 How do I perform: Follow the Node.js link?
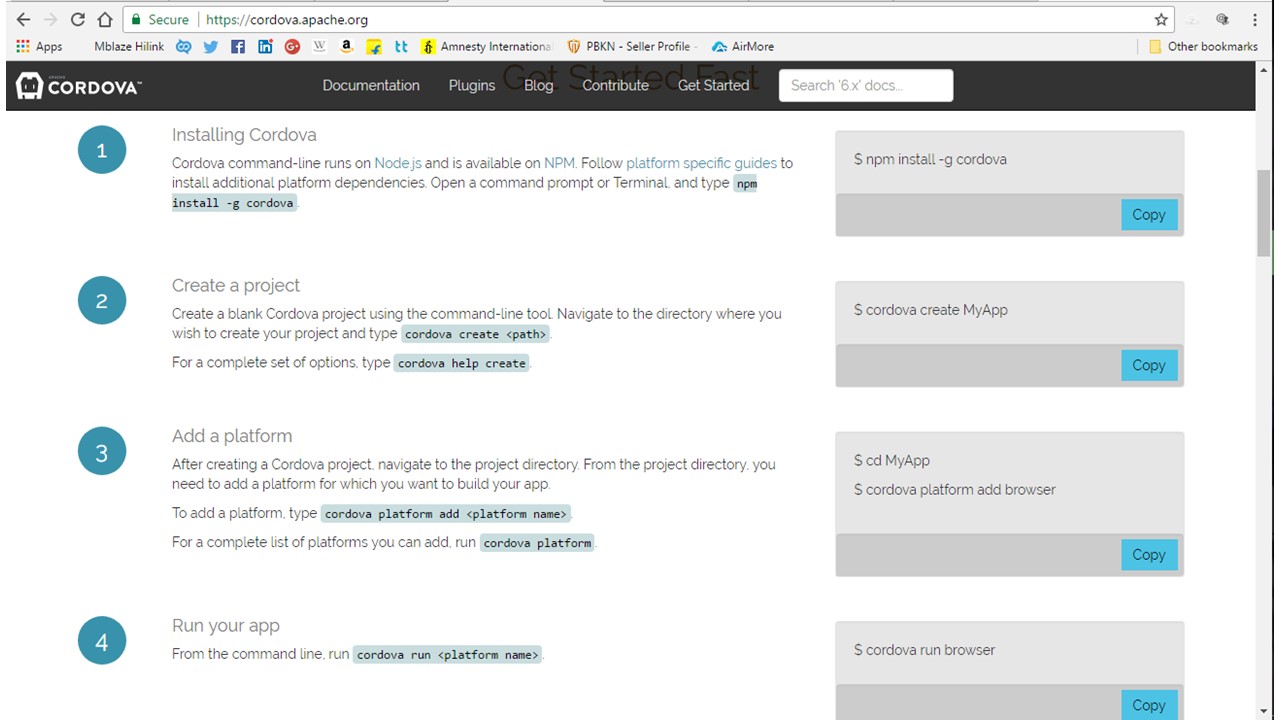coord(397,163)
